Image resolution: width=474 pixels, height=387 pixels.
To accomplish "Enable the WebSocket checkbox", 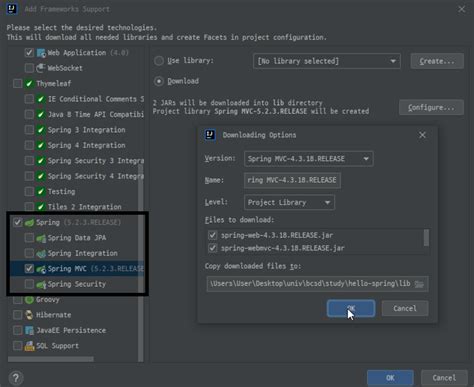I will (29, 68).
